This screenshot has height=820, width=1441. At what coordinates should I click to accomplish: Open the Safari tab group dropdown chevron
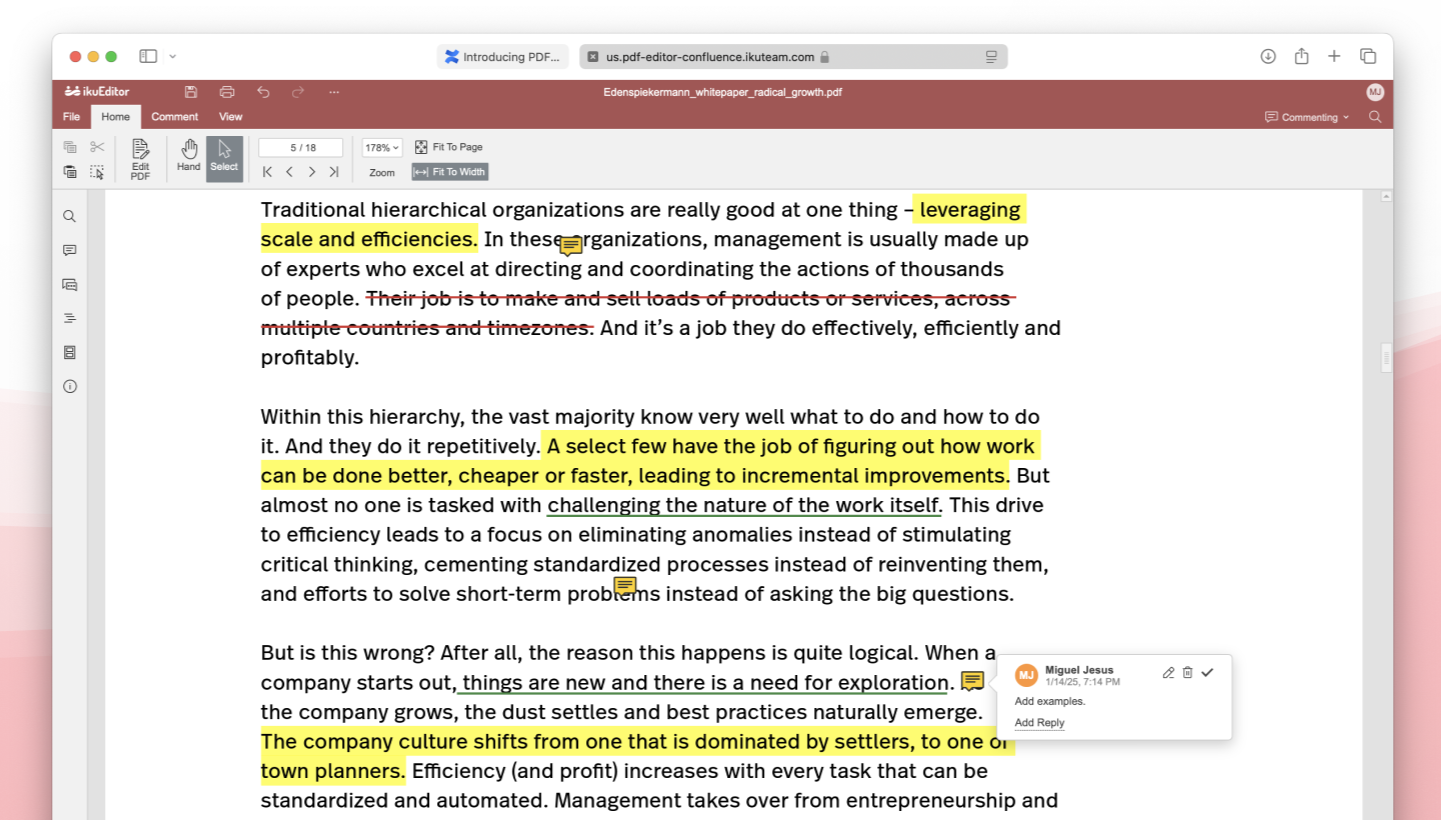pos(173,57)
